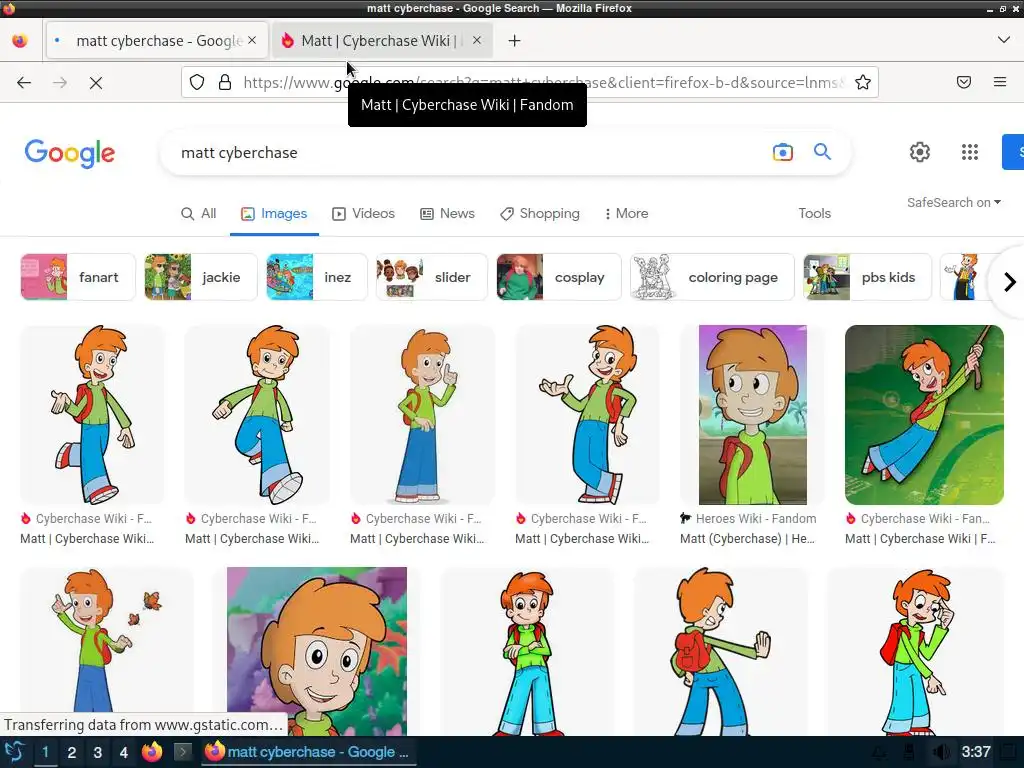Open the Heroes Wiki Matt portrait image
1024x768 pixels.
click(x=752, y=415)
